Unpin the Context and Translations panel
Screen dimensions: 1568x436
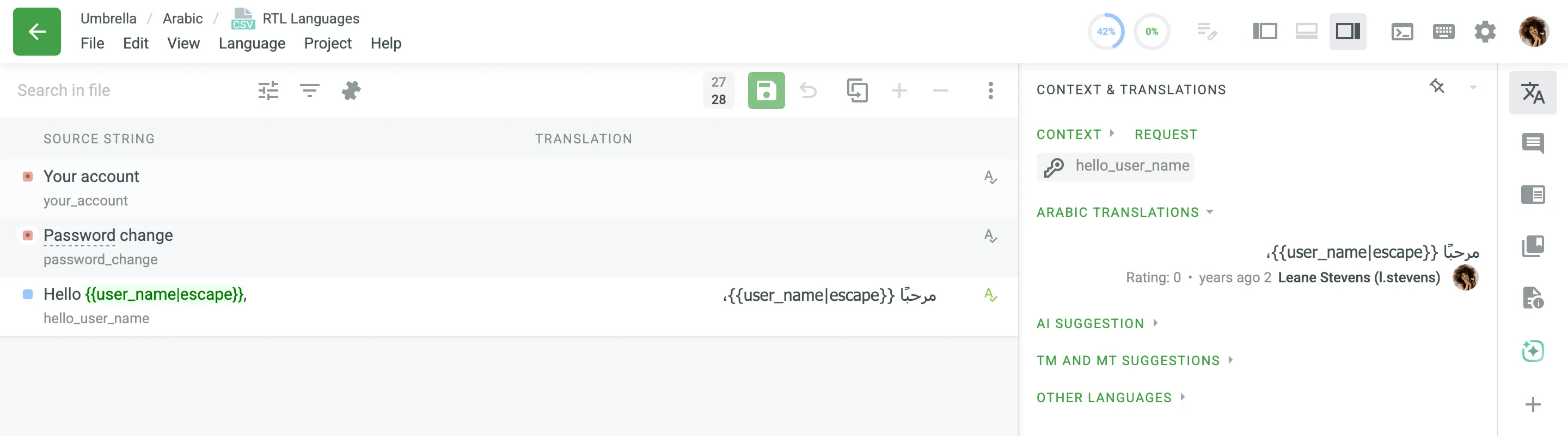pyautogui.click(x=1437, y=87)
